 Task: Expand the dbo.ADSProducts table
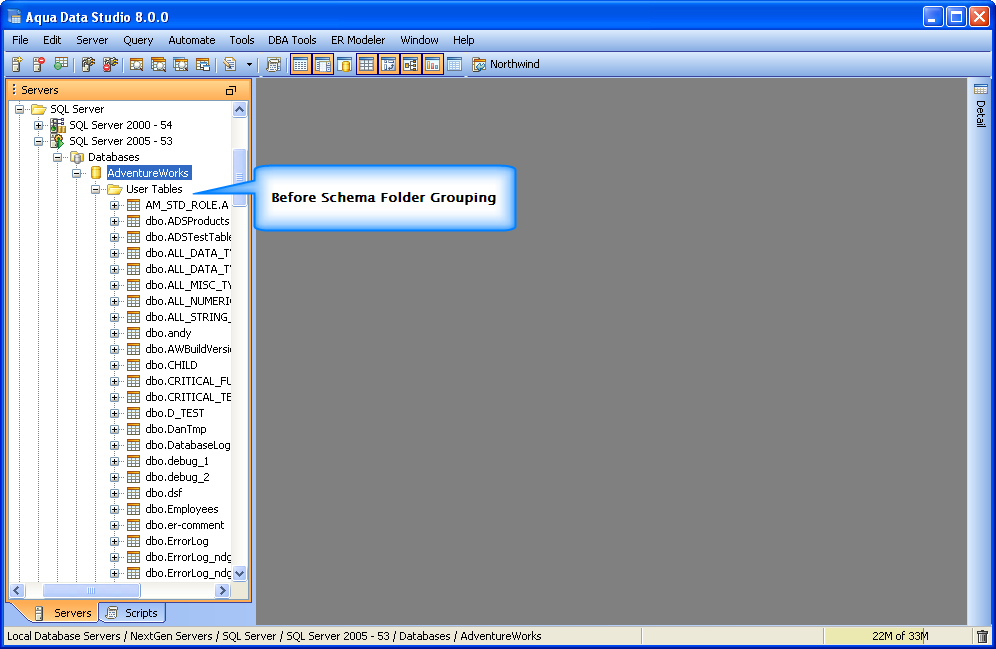tap(114, 221)
